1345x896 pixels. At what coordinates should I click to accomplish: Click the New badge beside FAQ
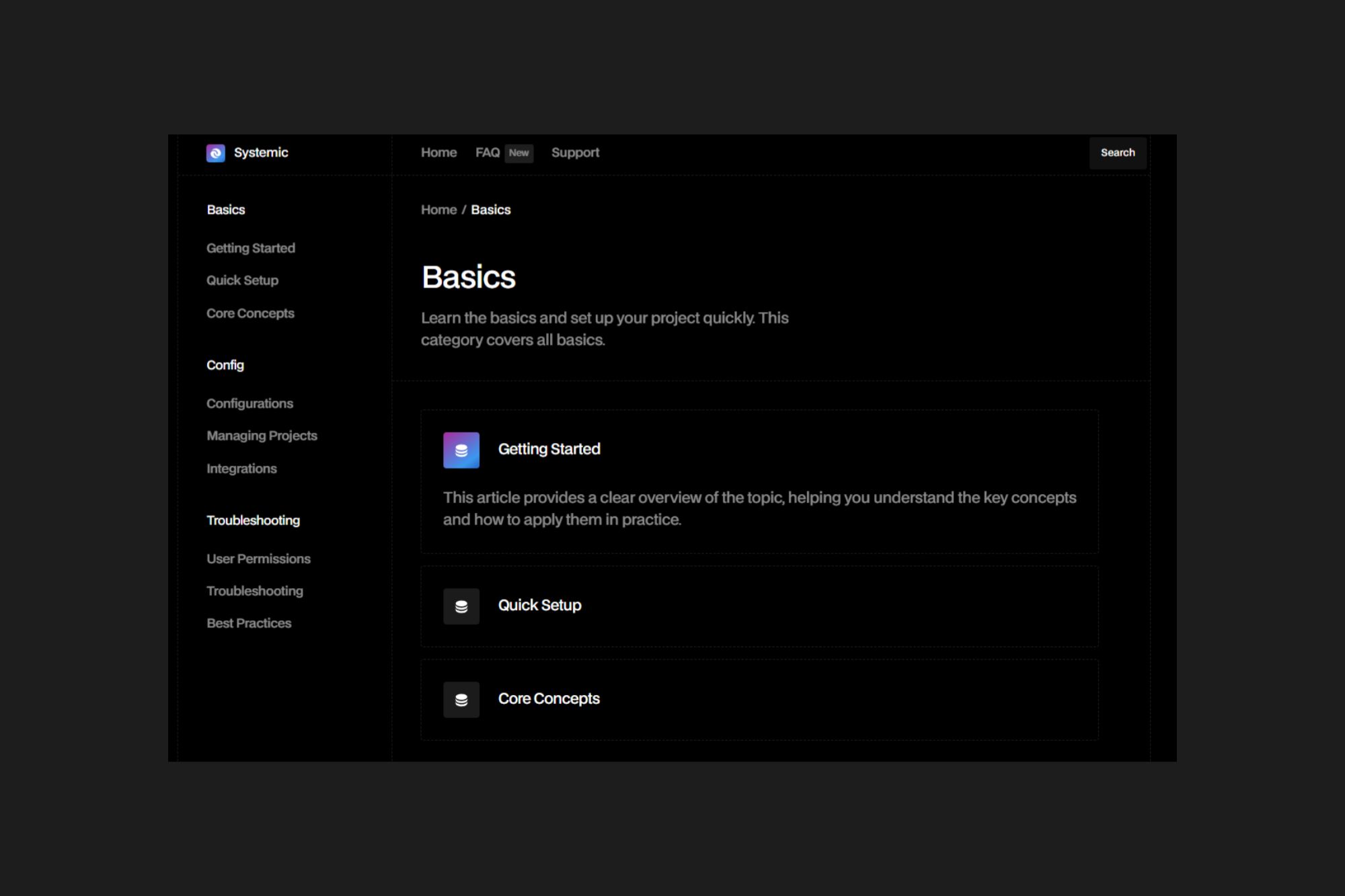pos(518,153)
